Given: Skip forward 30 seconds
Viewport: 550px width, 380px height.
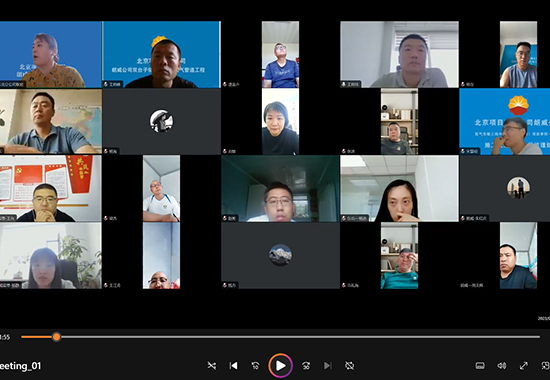Looking at the screenshot, I should [306, 366].
